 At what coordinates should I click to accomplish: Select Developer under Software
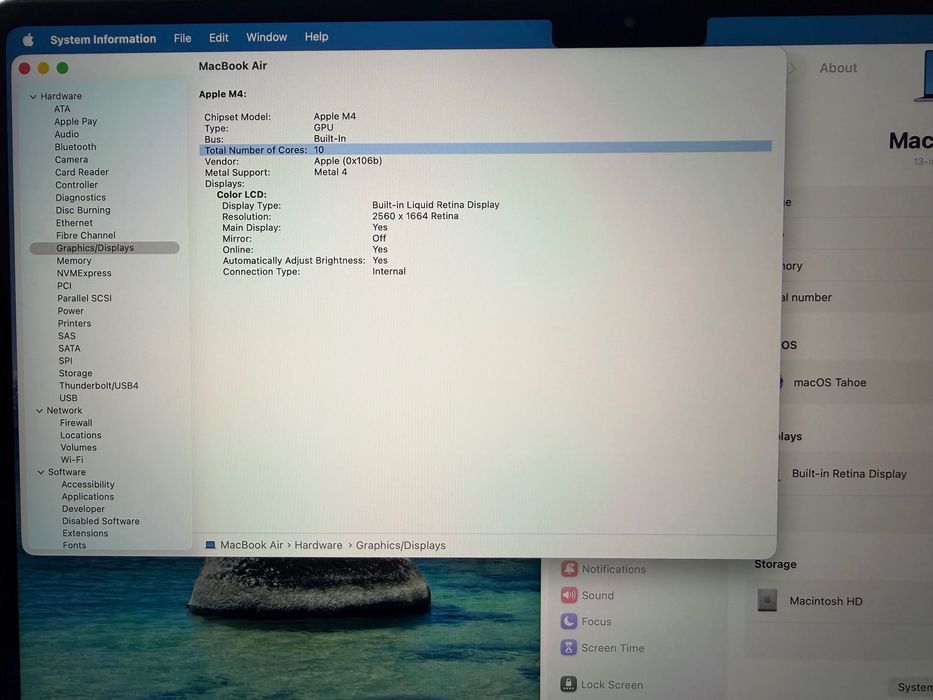(83, 509)
